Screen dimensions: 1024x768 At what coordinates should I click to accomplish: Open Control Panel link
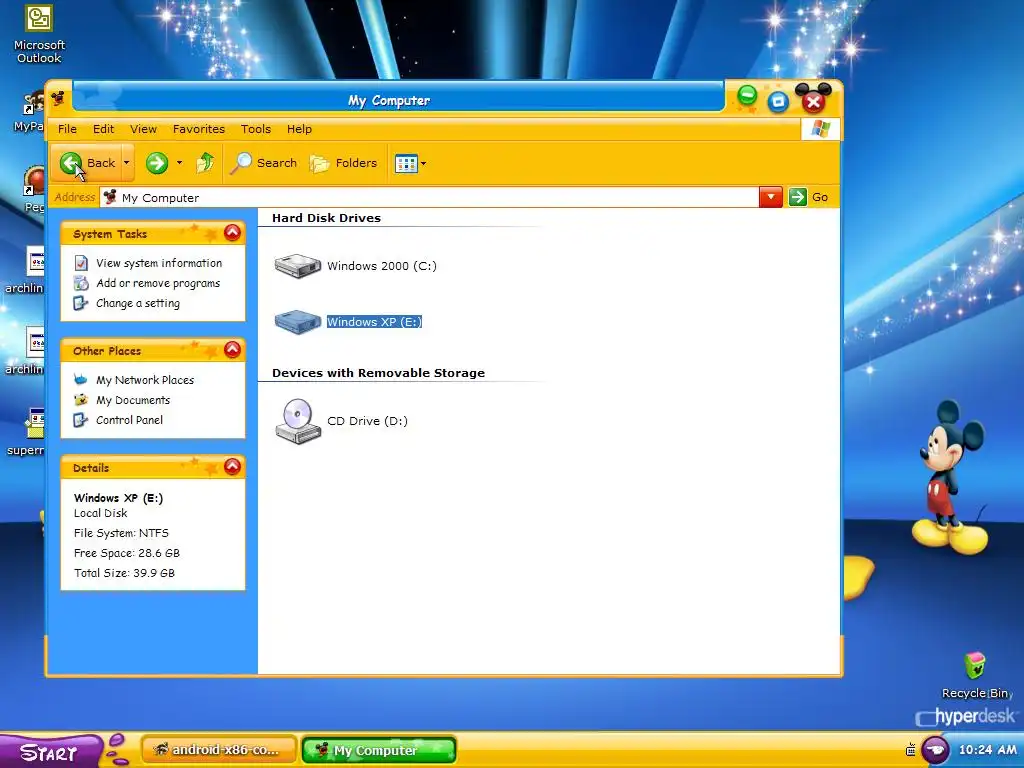129,421
